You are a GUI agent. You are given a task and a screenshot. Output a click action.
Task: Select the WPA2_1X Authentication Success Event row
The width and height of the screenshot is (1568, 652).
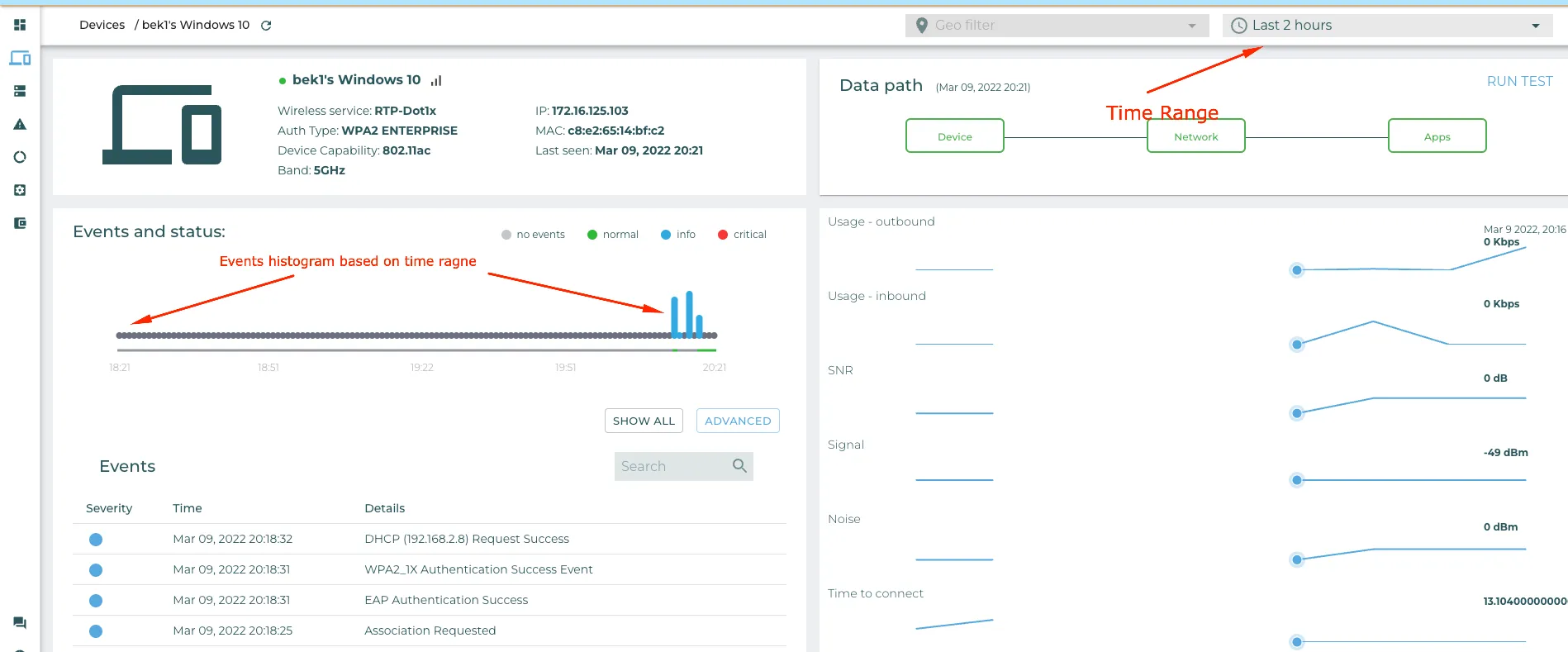click(430, 569)
